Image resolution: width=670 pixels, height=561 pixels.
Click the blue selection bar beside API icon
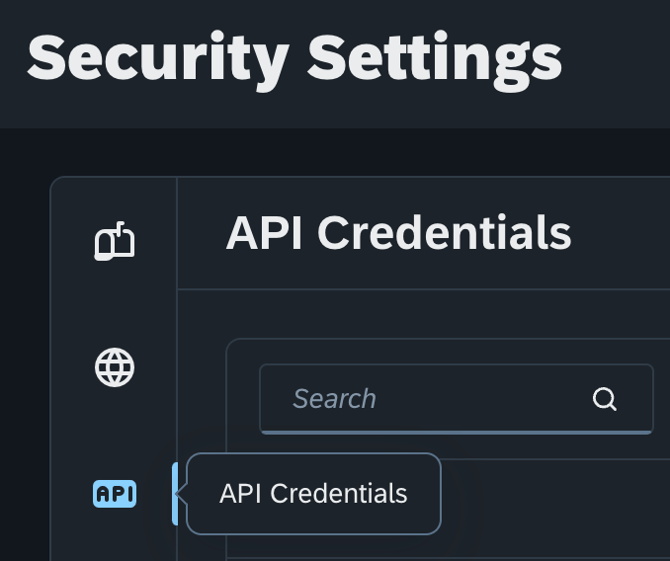175,494
